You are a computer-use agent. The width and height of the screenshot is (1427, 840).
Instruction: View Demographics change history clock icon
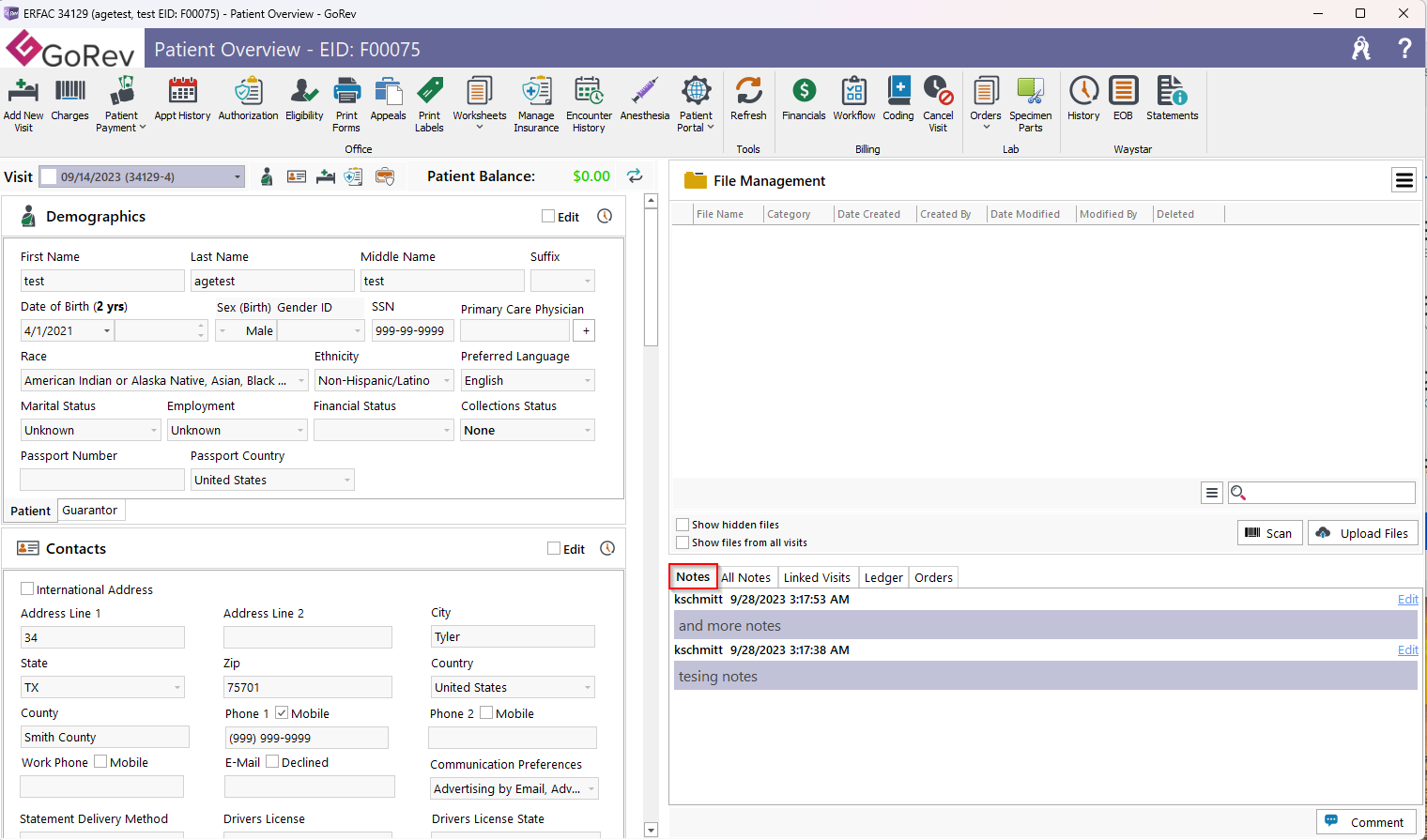click(x=605, y=216)
